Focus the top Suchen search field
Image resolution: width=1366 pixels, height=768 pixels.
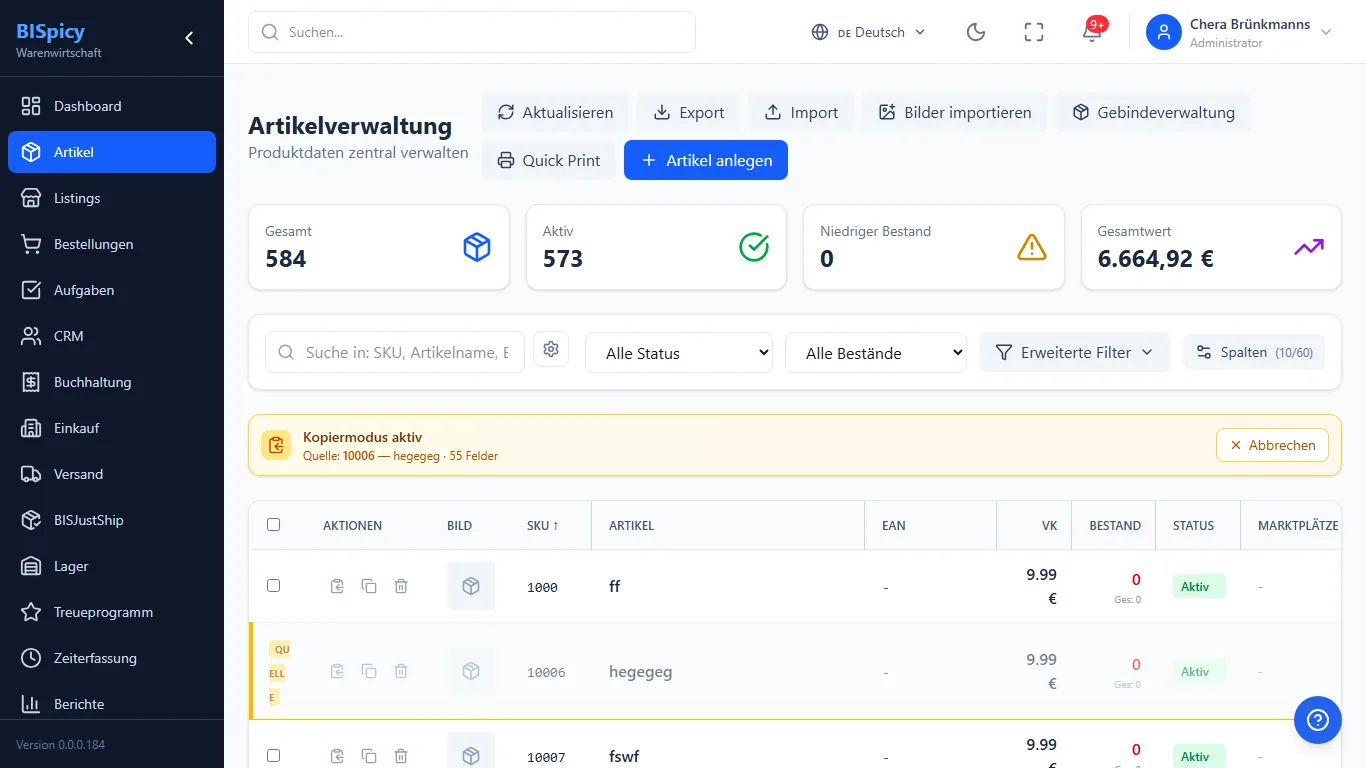[x=472, y=32]
